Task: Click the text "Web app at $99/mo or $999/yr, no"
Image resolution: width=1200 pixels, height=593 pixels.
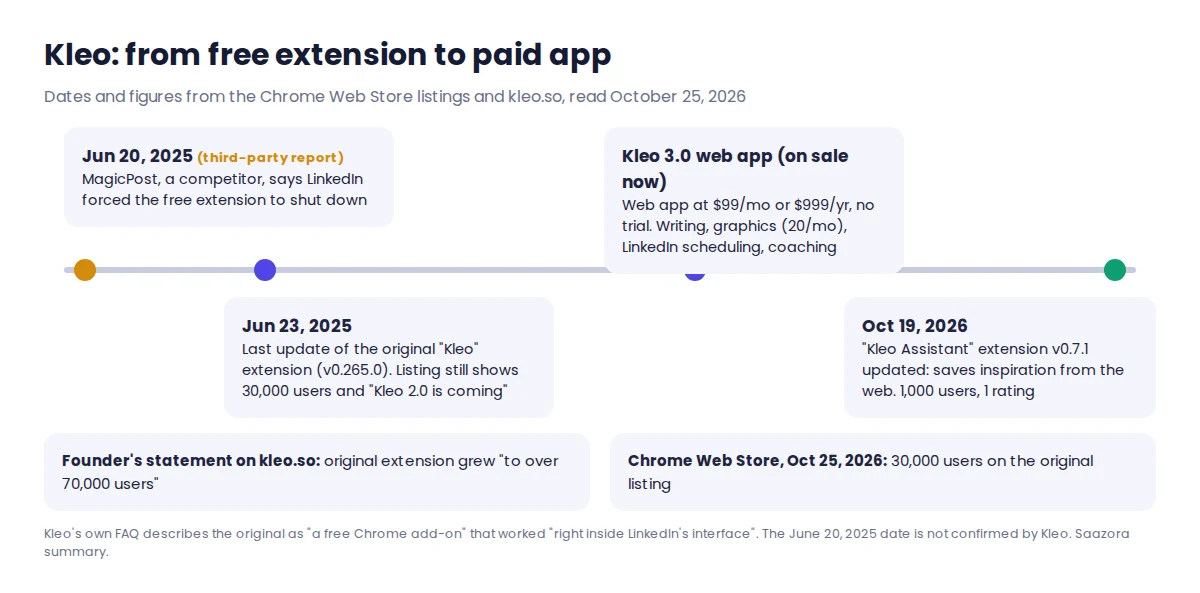Action: pos(748,205)
